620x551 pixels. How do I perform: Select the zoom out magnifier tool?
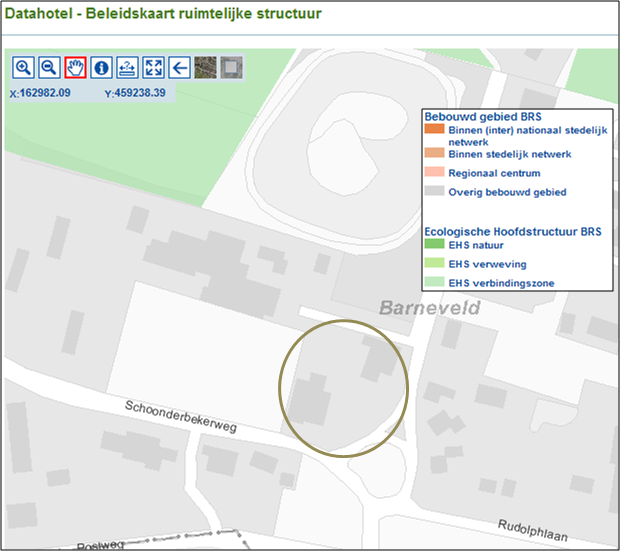pos(49,67)
